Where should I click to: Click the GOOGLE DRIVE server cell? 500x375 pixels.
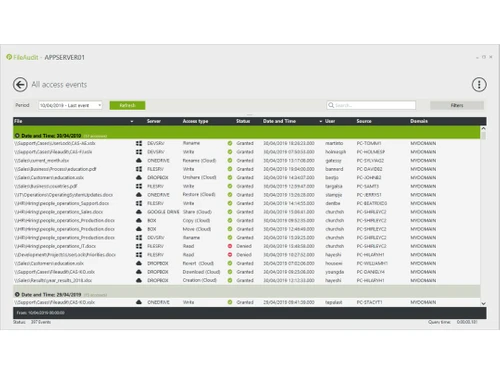[x=163, y=212]
